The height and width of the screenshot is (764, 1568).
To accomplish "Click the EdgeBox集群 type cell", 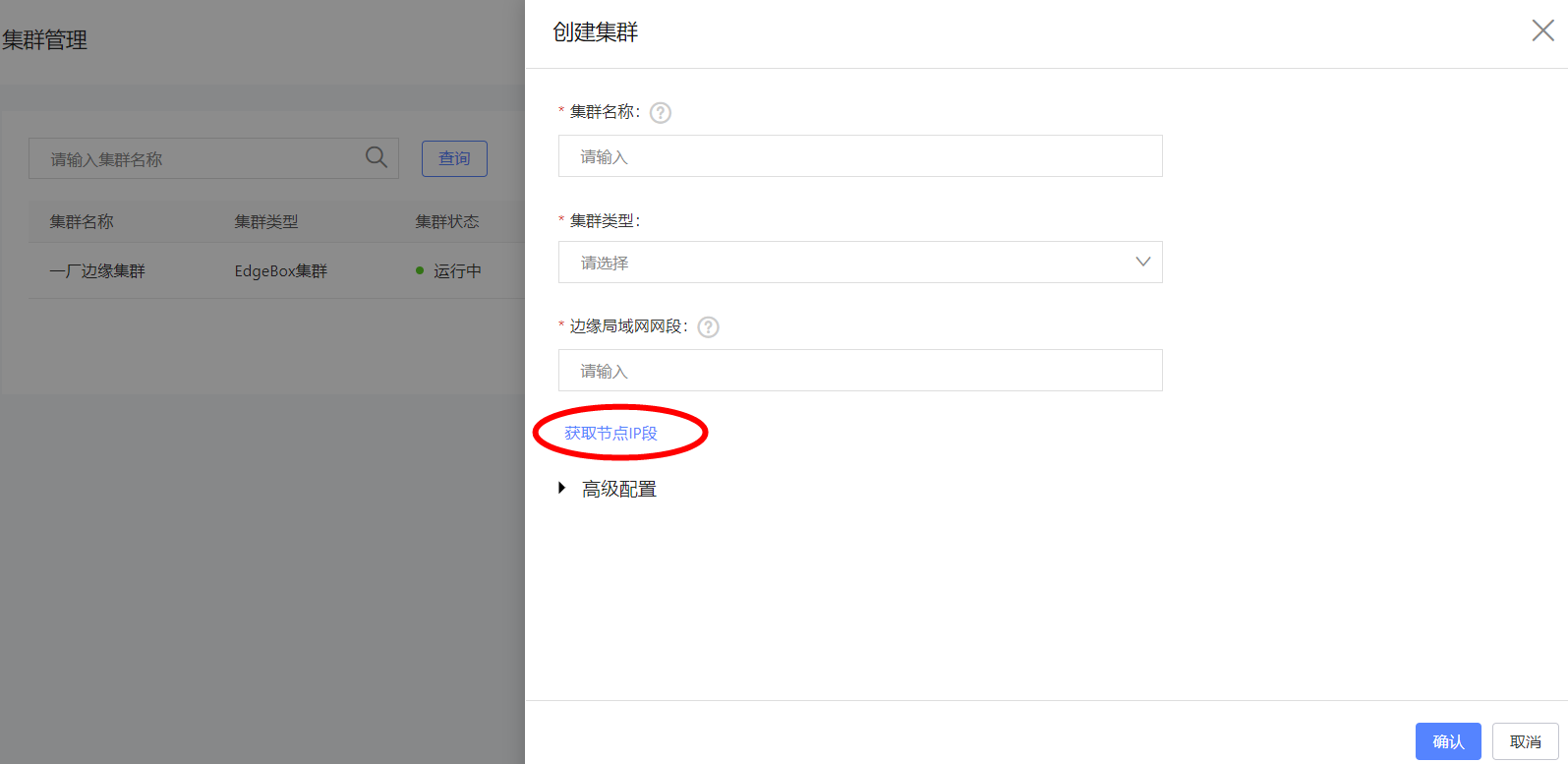I will [281, 271].
